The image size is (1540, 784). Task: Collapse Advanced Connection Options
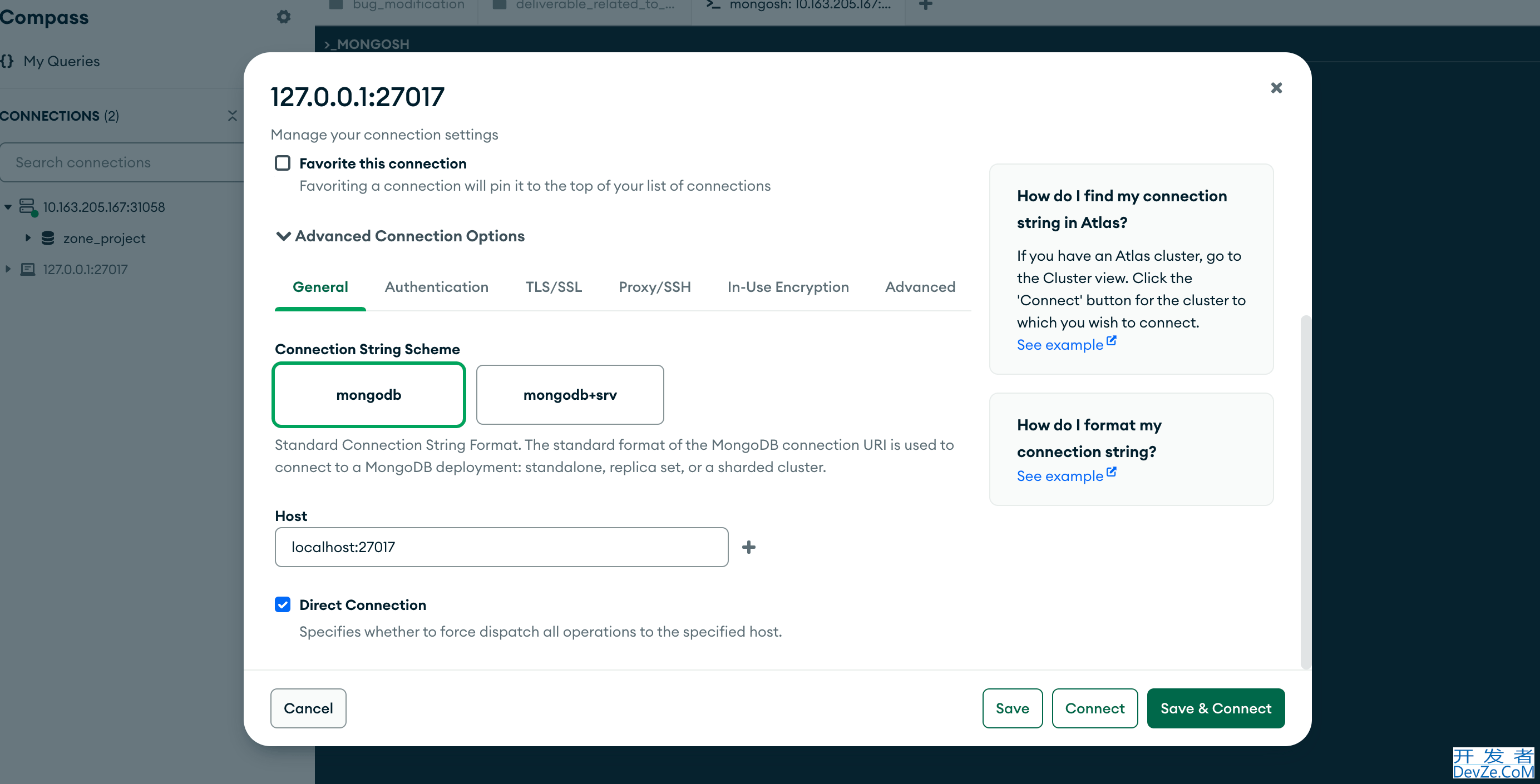click(400, 236)
